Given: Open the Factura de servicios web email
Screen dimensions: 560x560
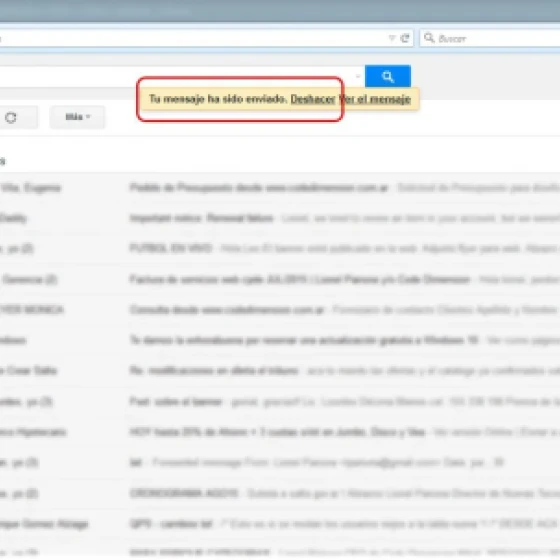Looking at the screenshot, I should (280, 279).
